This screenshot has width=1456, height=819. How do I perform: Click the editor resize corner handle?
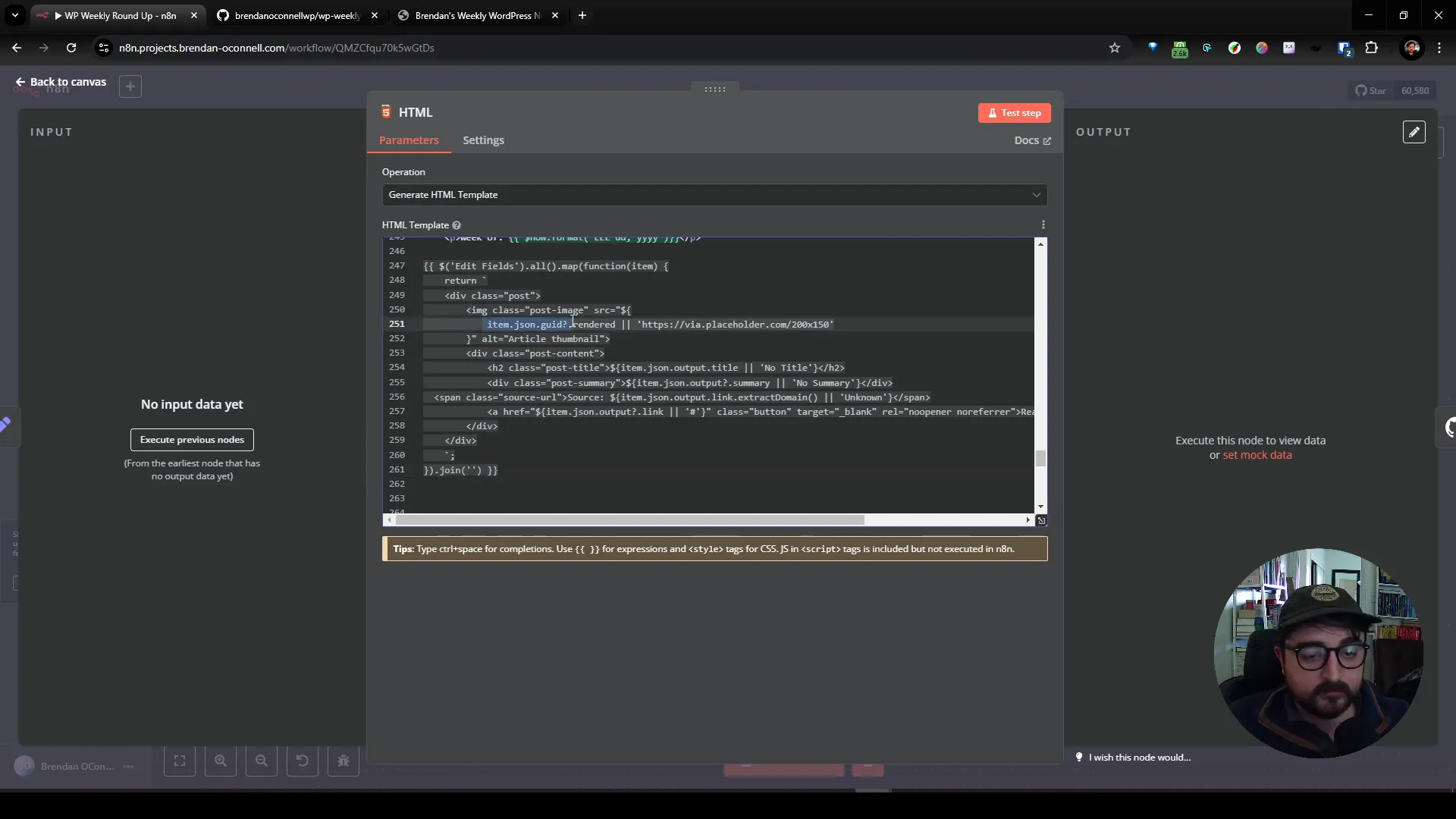click(1041, 521)
